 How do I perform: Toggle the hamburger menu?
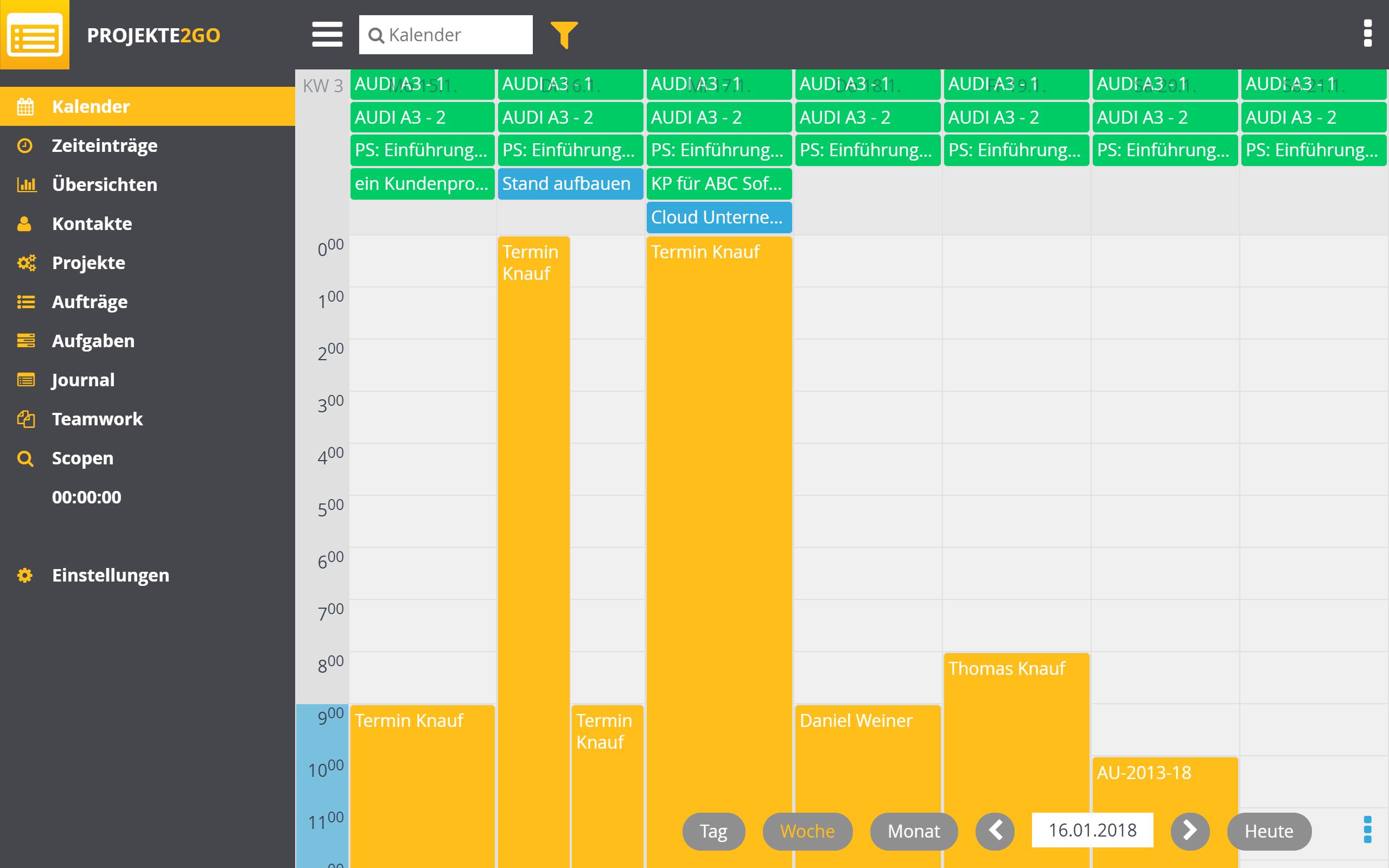[x=327, y=34]
